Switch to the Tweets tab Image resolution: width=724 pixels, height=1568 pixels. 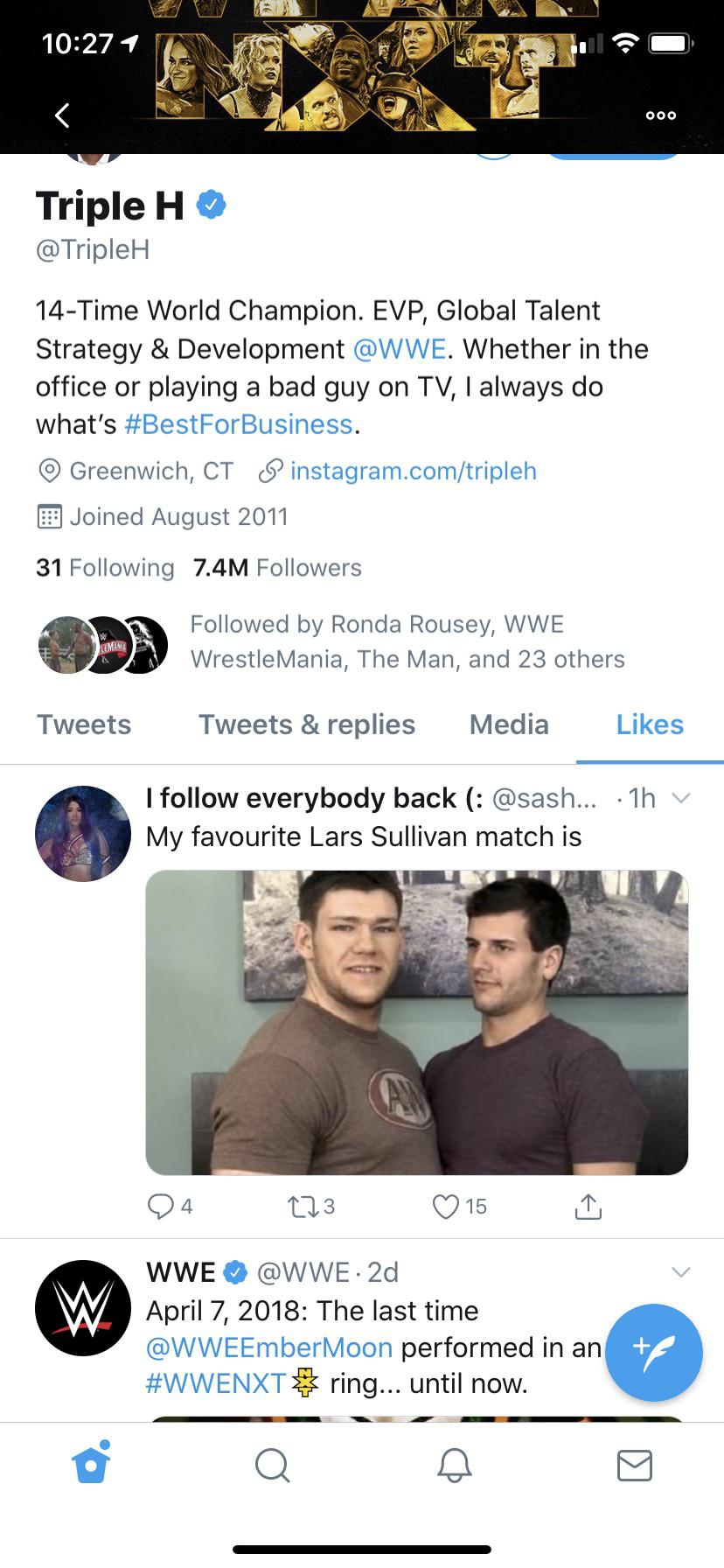coord(84,724)
